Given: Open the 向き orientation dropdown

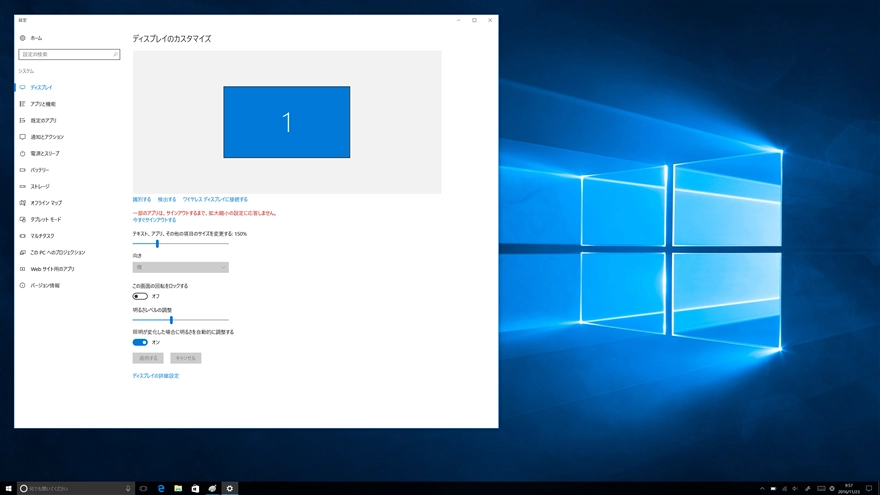Looking at the screenshot, I should tap(180, 267).
